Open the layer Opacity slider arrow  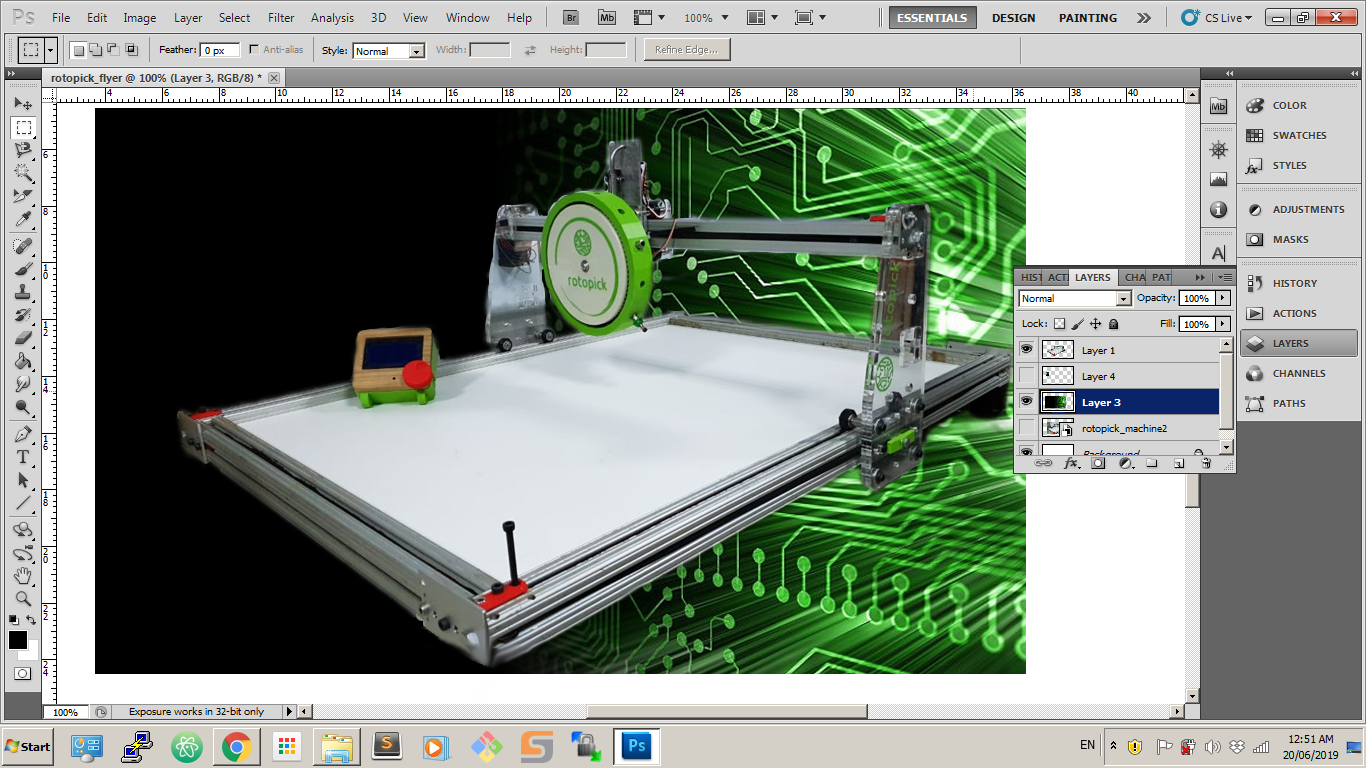coord(1222,298)
